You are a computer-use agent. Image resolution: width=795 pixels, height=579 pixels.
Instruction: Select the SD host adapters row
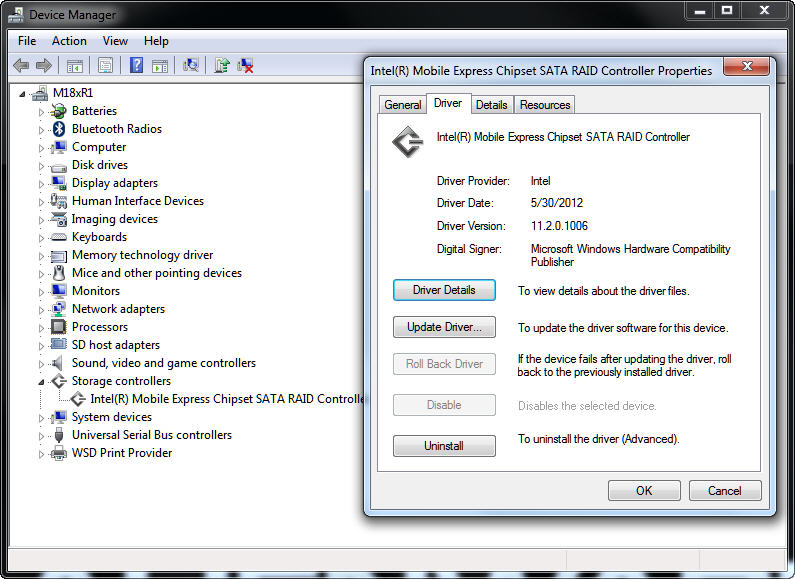116,345
